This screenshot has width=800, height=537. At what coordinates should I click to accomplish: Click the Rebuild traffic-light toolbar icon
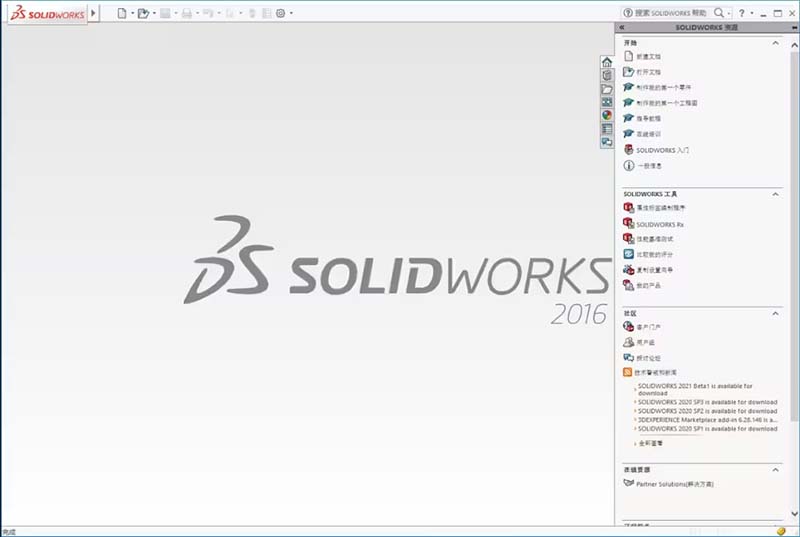[x=252, y=13]
